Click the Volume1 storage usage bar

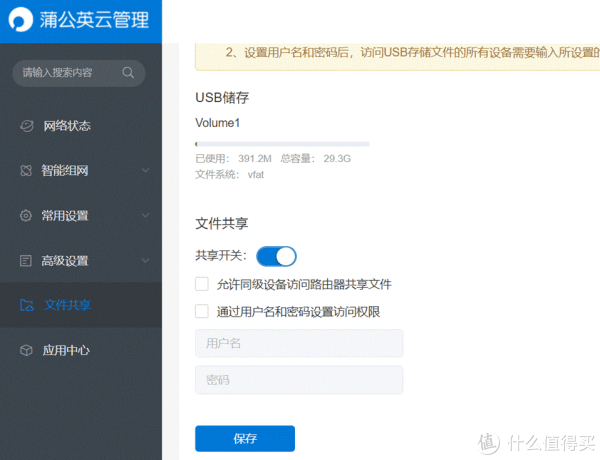click(282, 144)
